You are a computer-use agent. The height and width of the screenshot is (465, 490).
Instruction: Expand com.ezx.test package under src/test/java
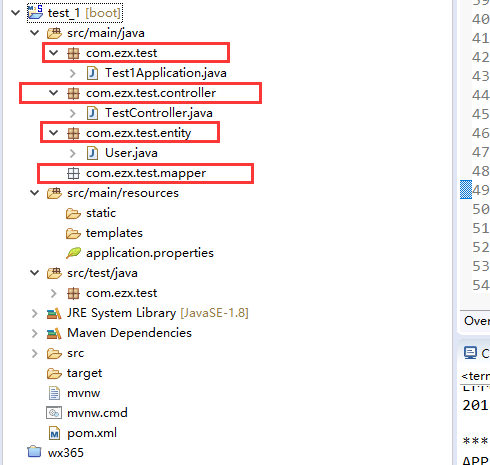pyautogui.click(x=53, y=293)
